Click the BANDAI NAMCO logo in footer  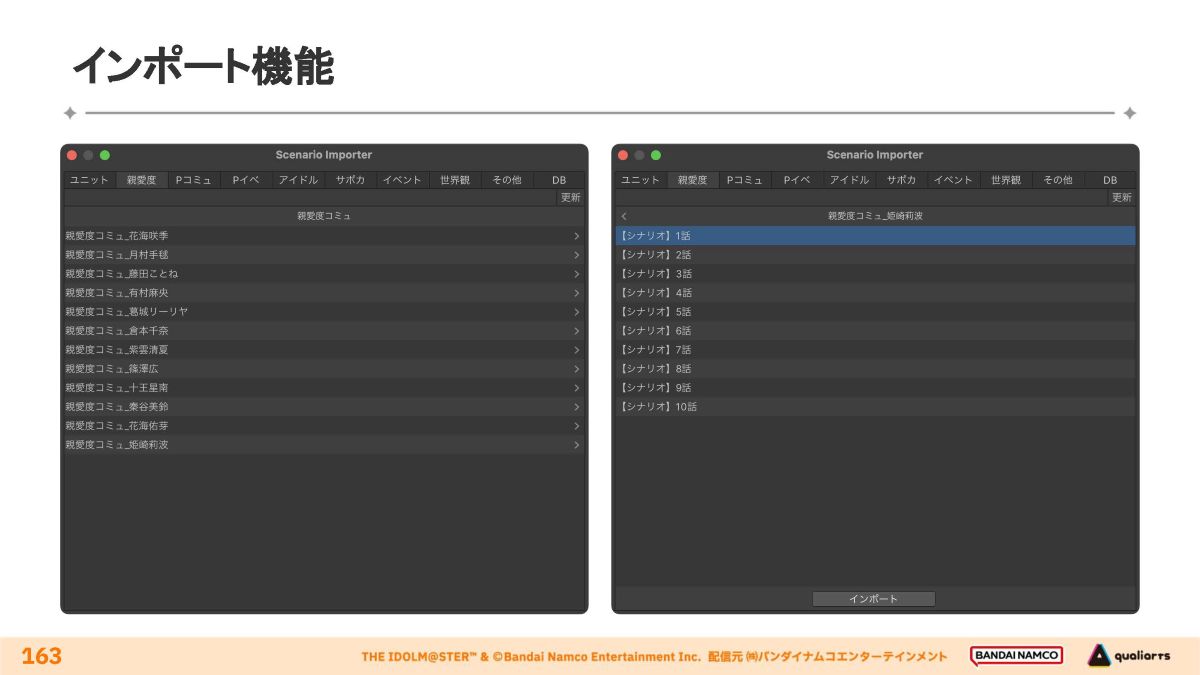click(1016, 656)
